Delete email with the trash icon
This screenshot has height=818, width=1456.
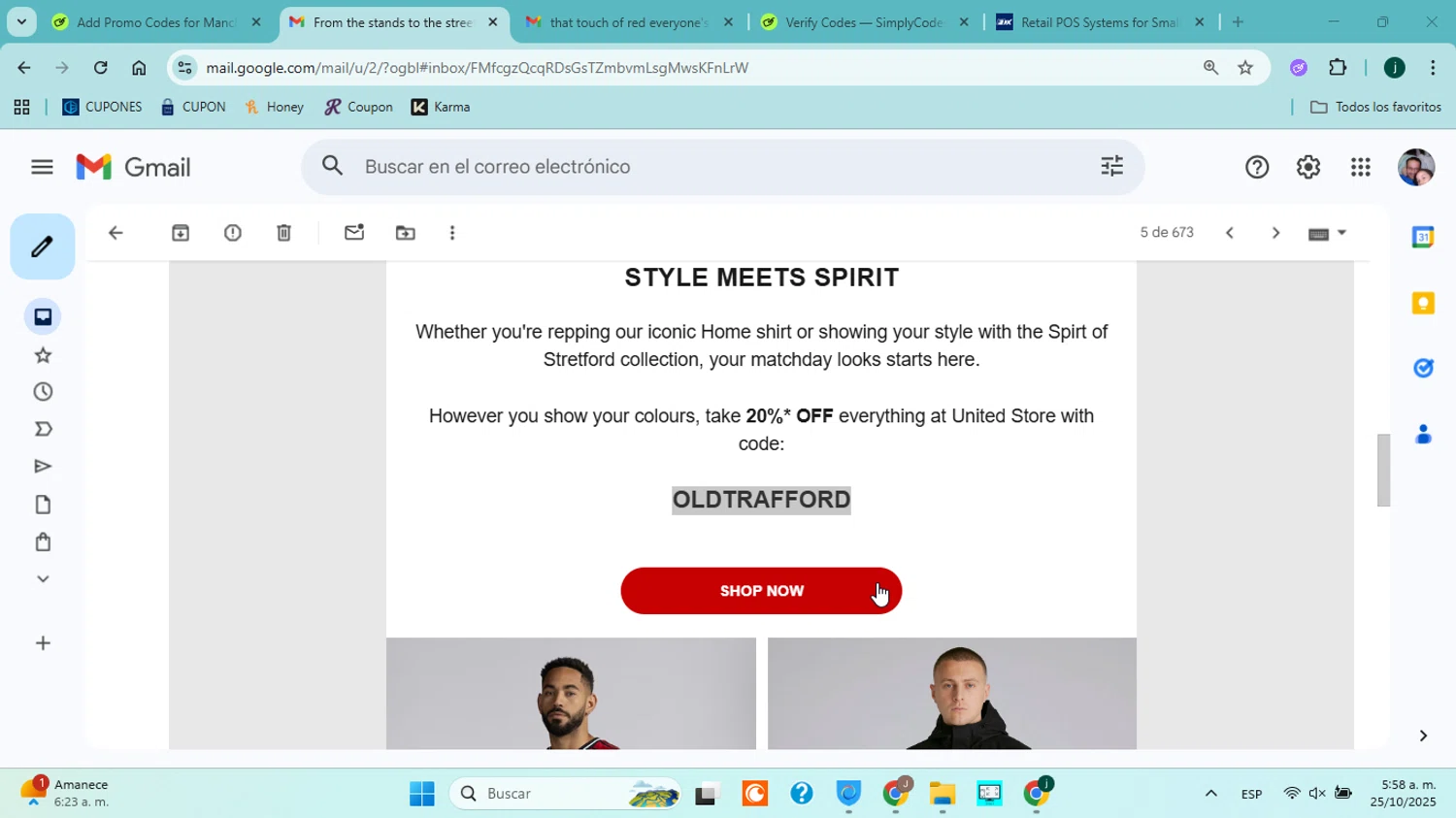coord(283,233)
